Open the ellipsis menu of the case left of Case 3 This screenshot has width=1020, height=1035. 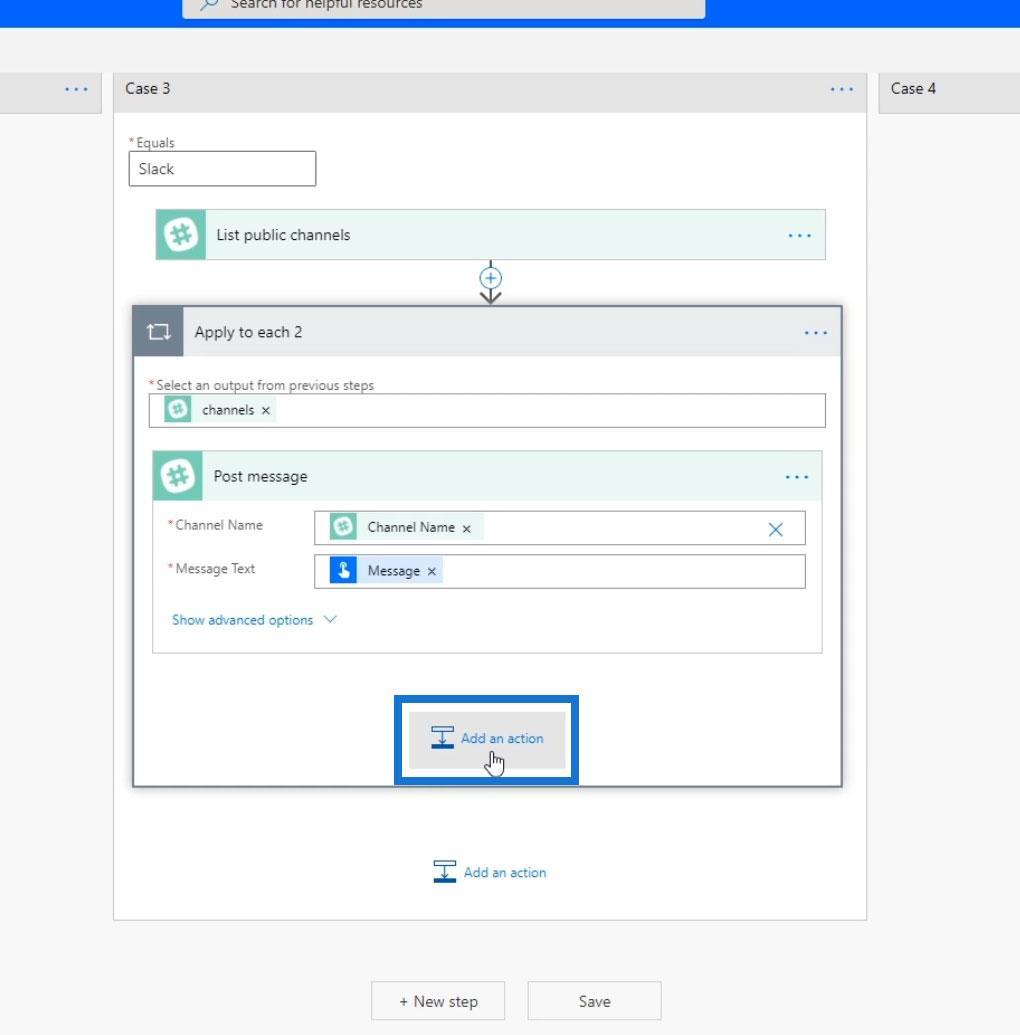pyautogui.click(x=76, y=89)
